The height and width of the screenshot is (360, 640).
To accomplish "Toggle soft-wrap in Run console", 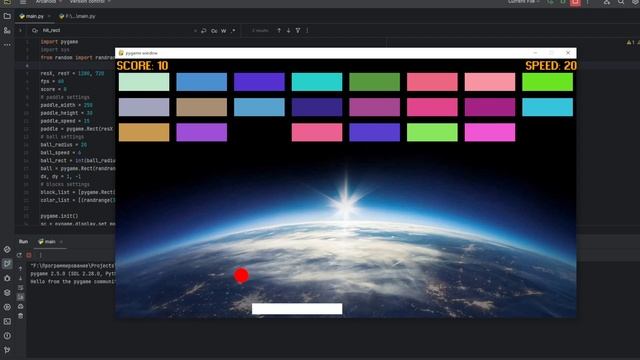I will [x=20, y=287].
